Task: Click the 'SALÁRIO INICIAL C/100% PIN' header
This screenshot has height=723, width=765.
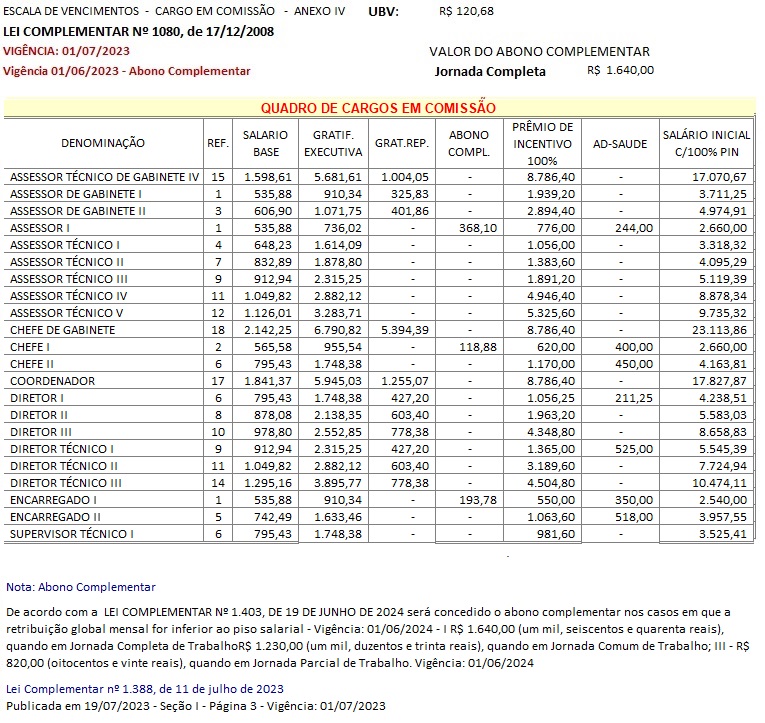Action: point(706,143)
